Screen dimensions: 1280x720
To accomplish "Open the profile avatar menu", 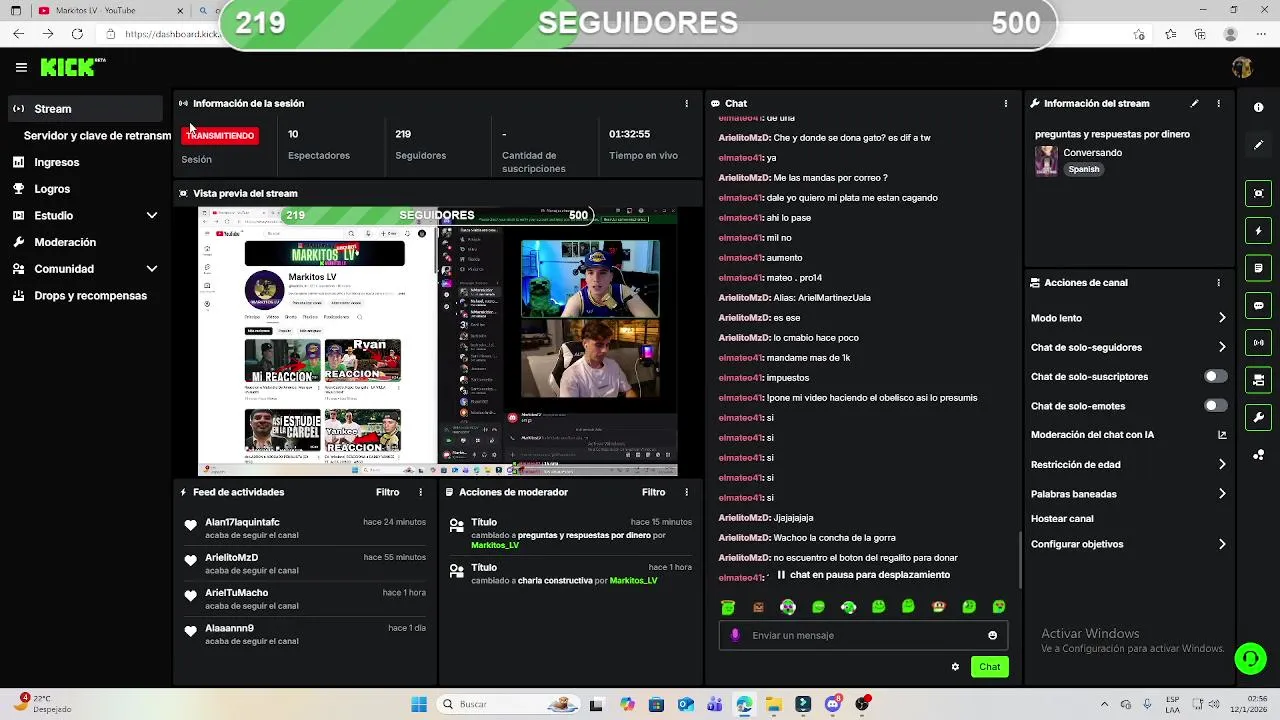I will point(1242,67).
